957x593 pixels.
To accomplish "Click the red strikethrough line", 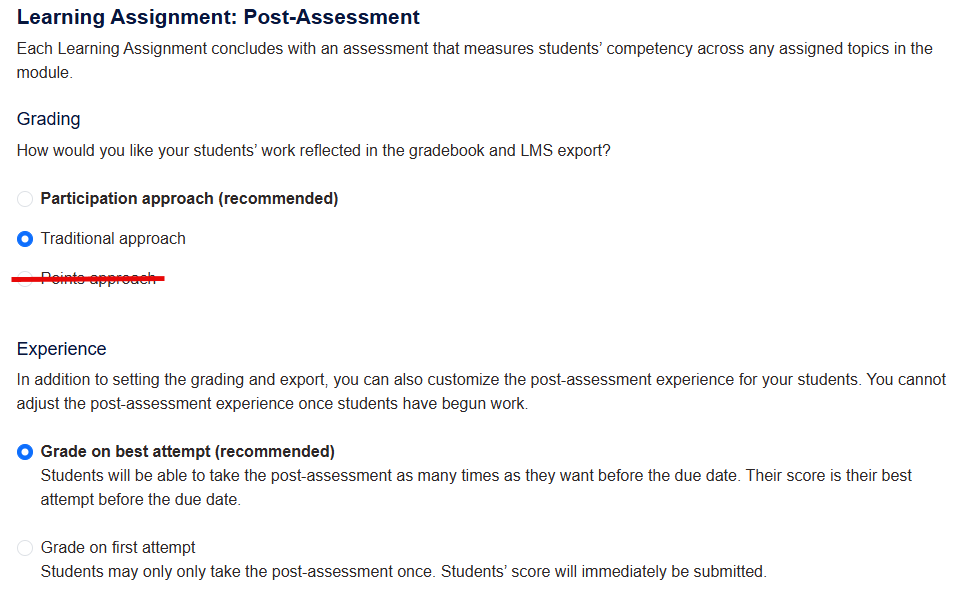I will [x=88, y=280].
